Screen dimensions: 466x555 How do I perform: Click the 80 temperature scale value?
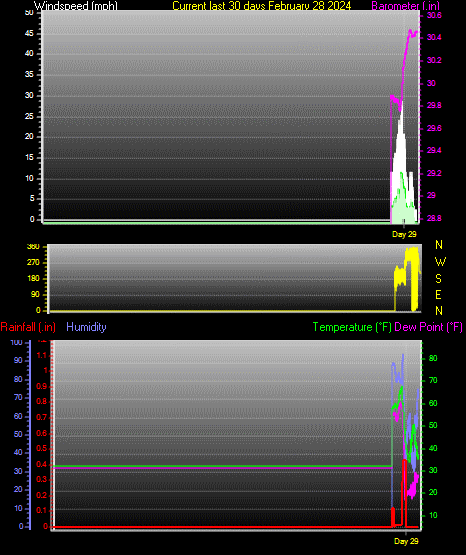433,358
